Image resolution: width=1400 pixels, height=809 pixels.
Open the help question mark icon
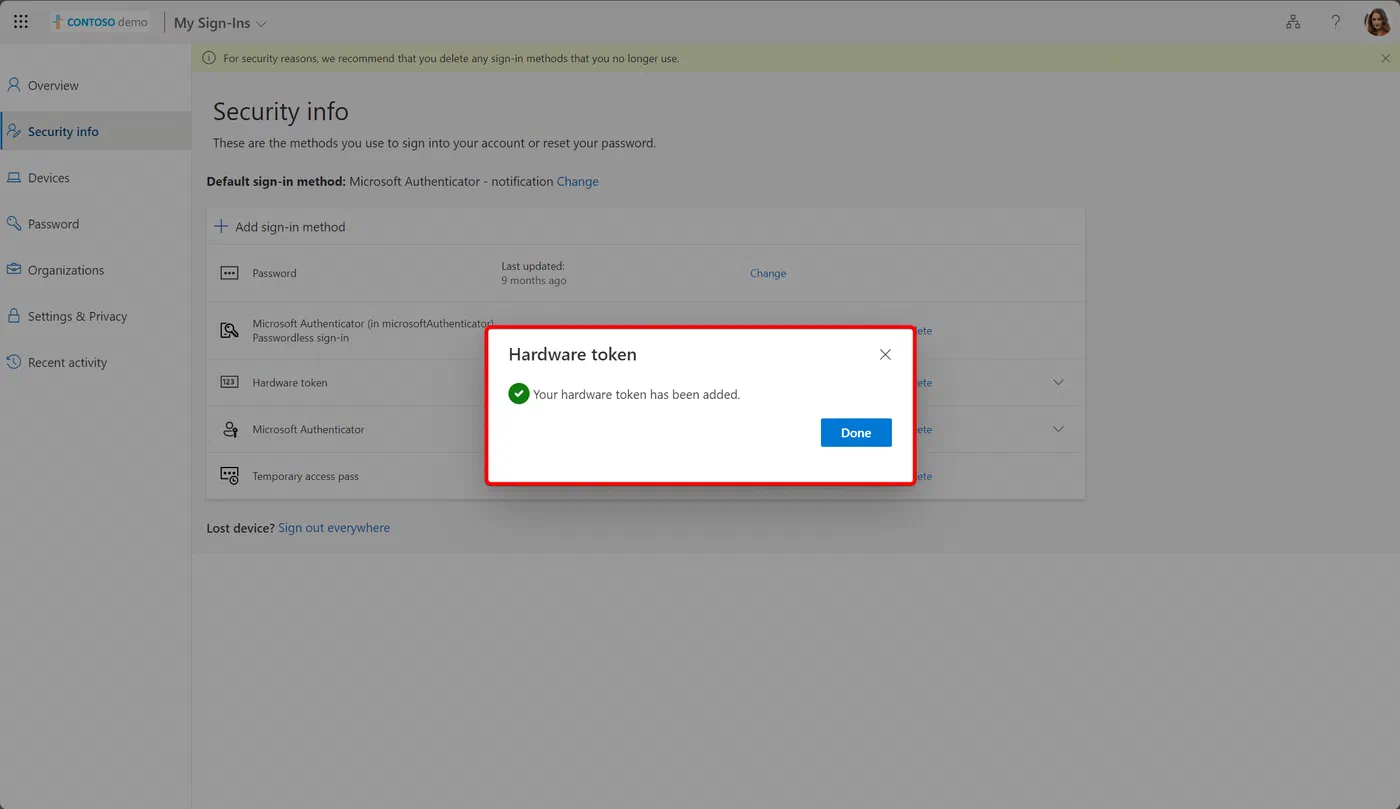pos(1336,22)
